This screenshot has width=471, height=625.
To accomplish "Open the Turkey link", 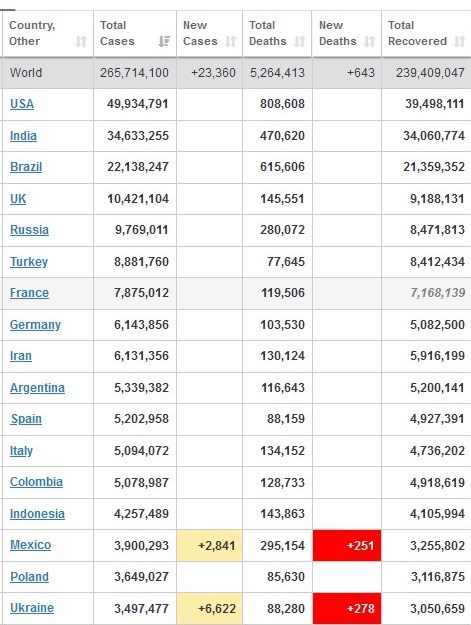I will click(x=29, y=262).
